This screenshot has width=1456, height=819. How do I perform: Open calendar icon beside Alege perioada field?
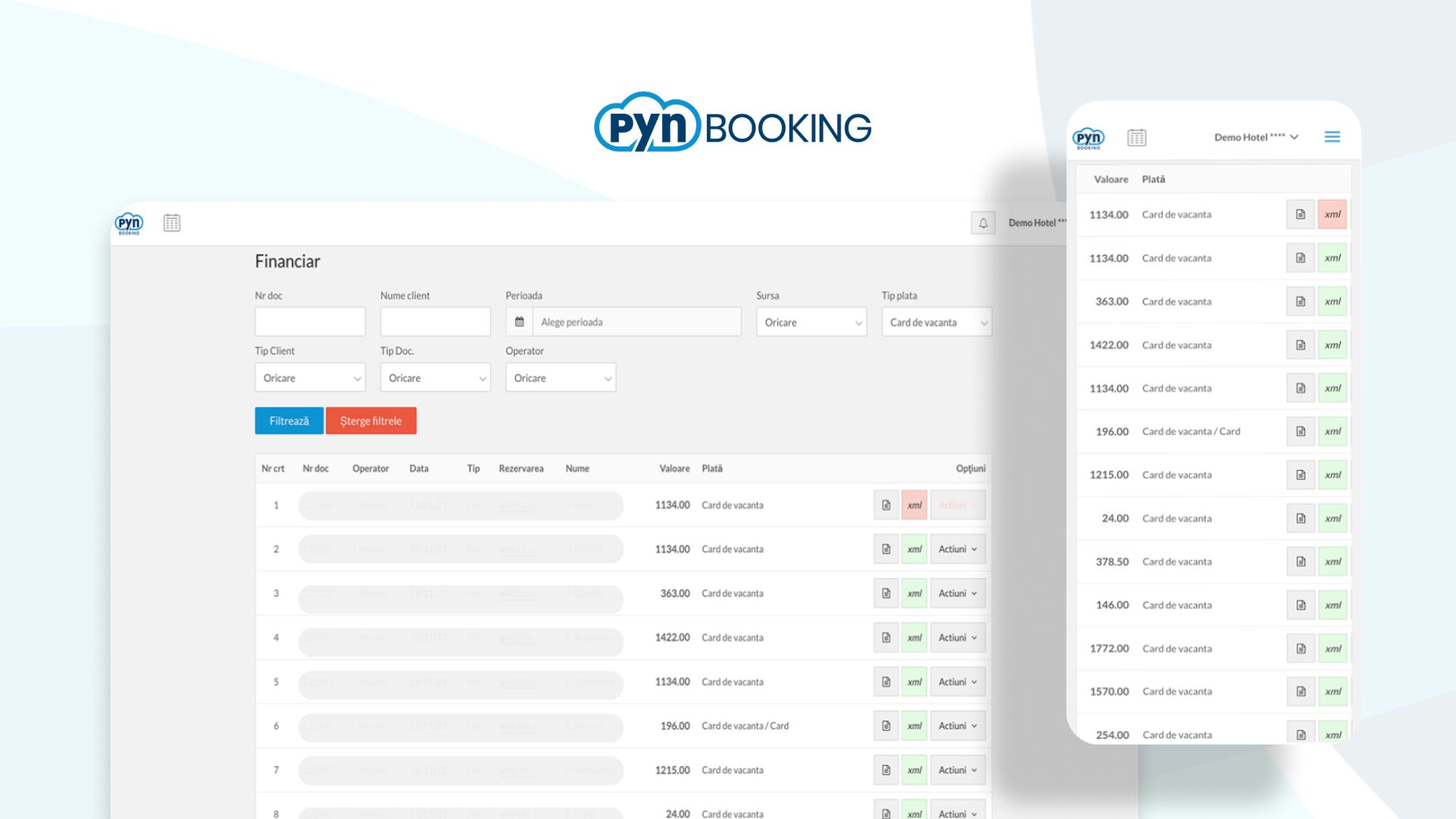[x=519, y=322]
